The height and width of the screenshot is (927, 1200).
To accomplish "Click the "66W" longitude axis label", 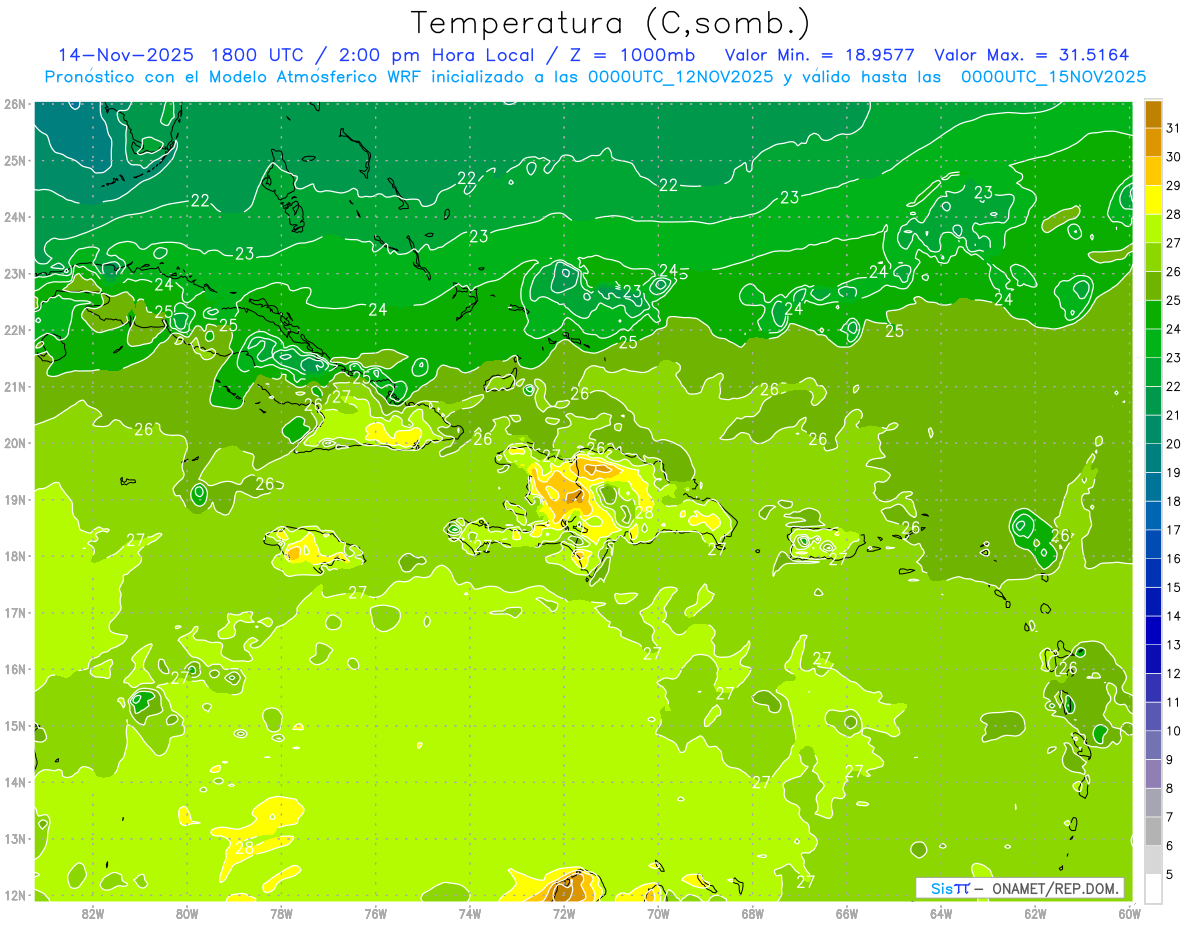I will coord(847,913).
